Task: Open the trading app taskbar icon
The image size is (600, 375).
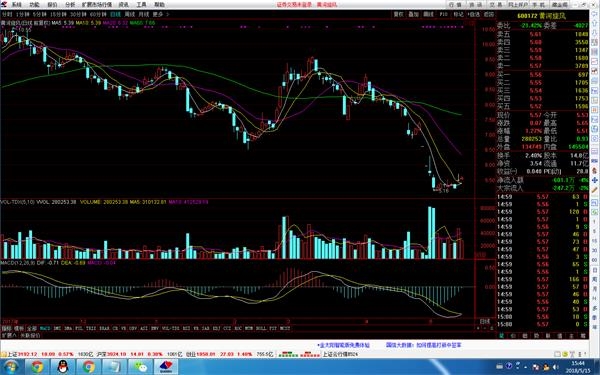Action: [x=166, y=367]
